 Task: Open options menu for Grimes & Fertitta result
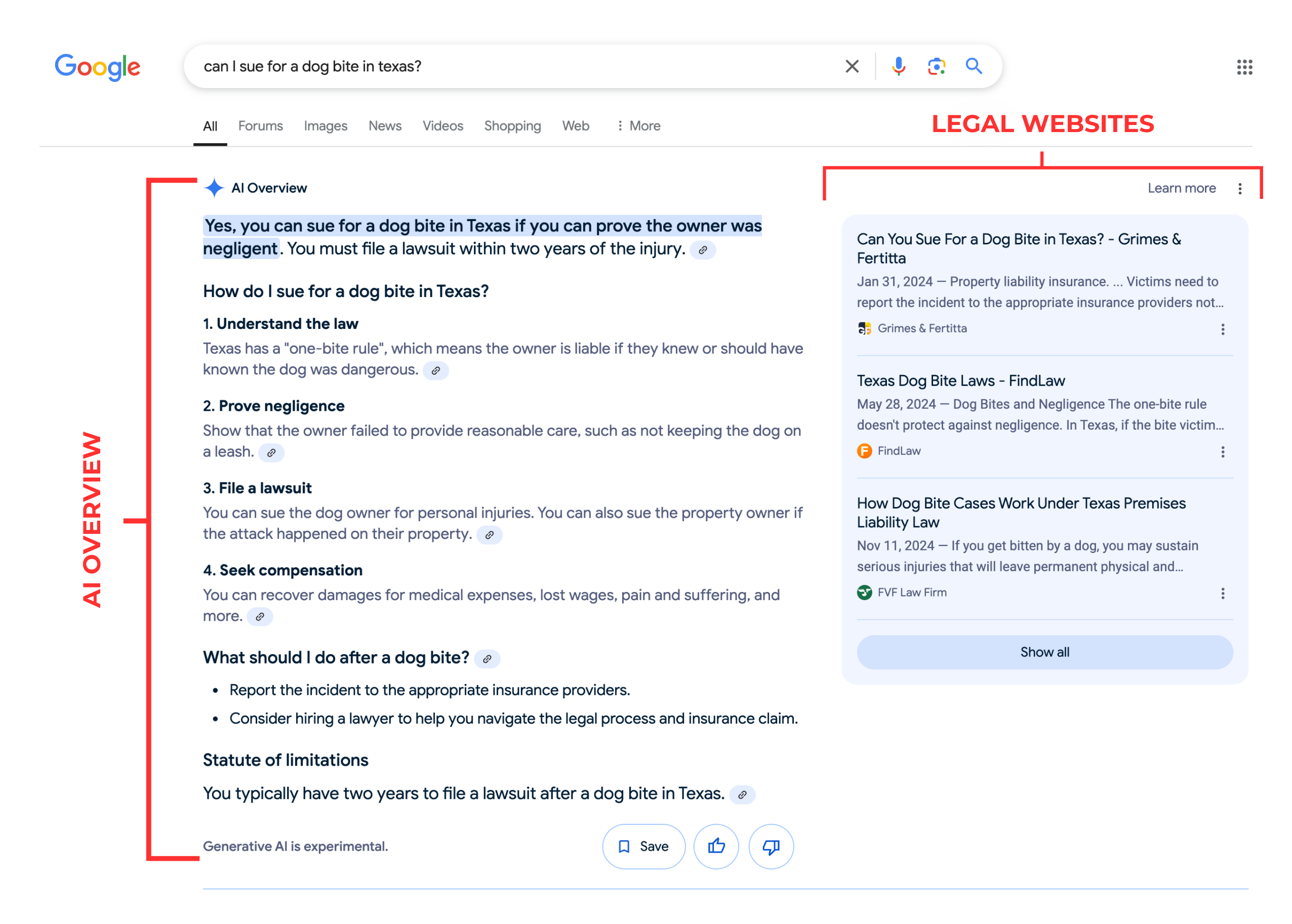coord(1223,329)
